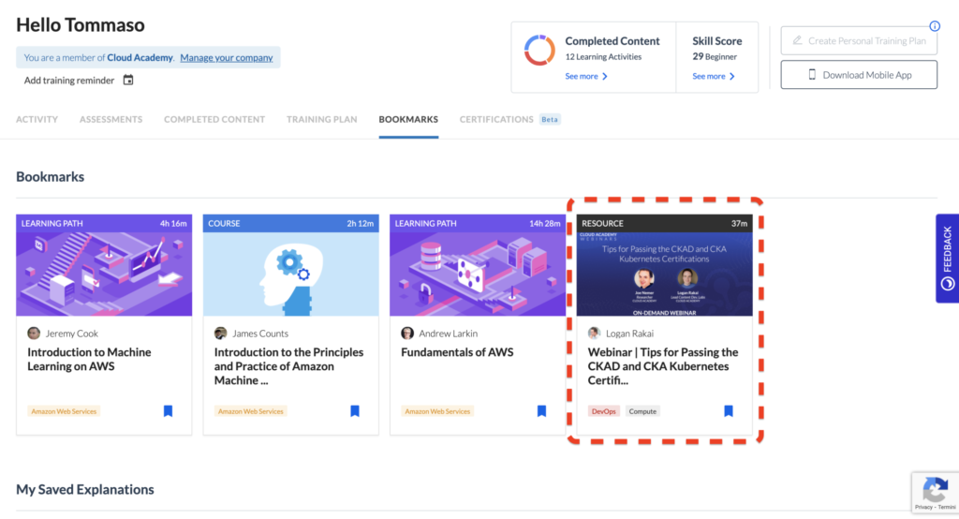
Task: Click Amazon Web Services tag on Jeremy Cook card
Action: tap(64, 411)
